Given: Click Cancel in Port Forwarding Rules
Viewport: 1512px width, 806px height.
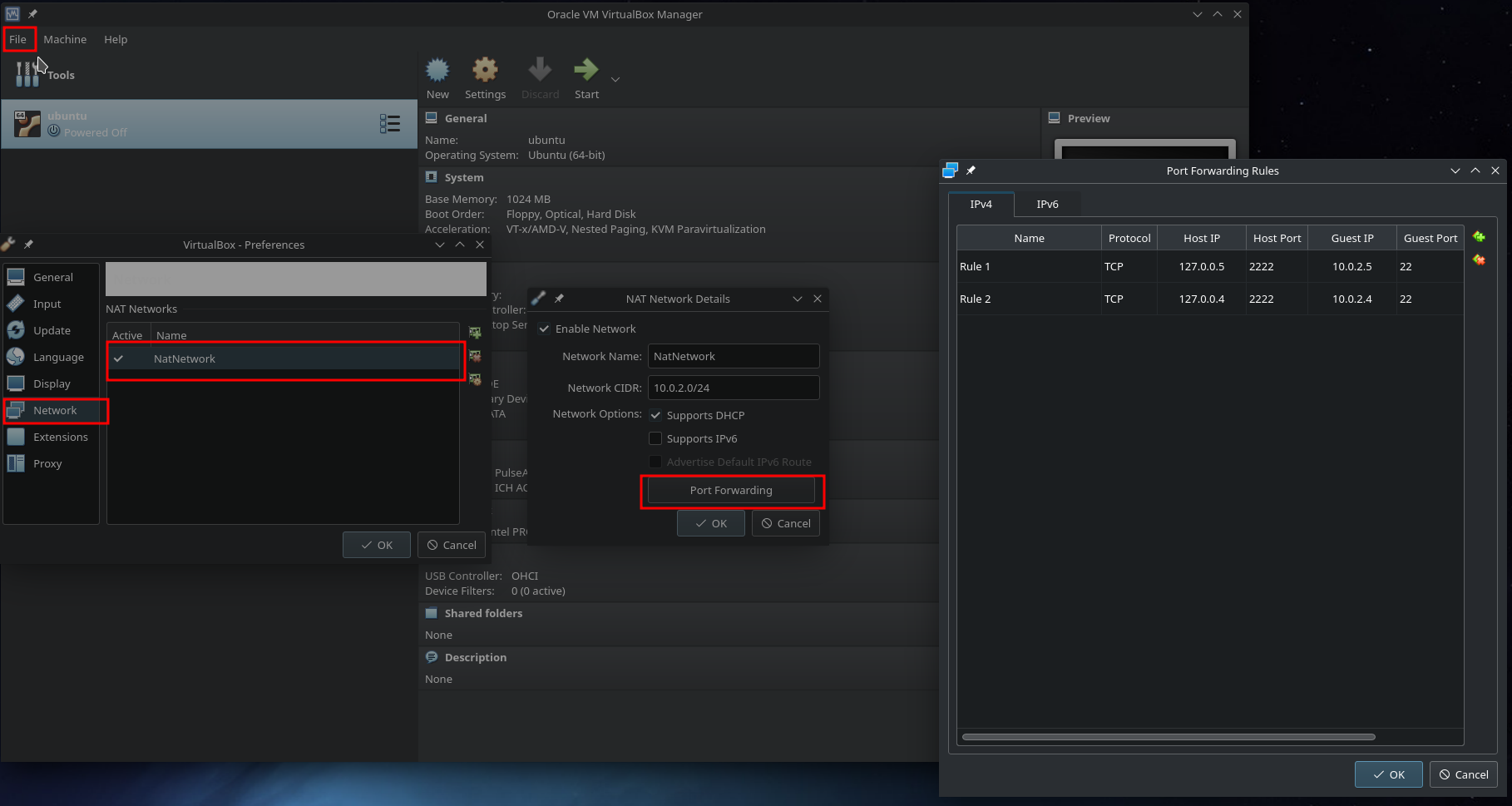Looking at the screenshot, I should (x=1464, y=774).
